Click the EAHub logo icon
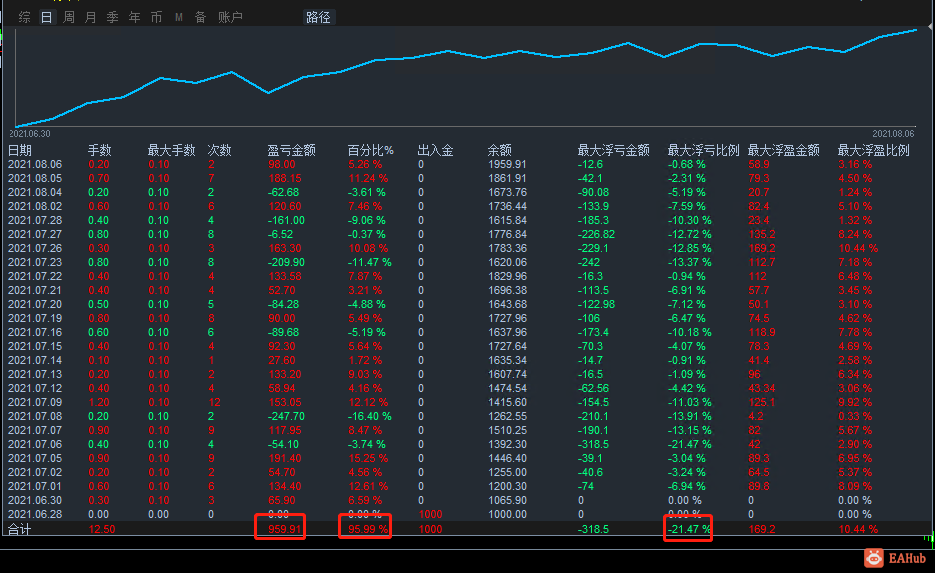Image resolution: width=935 pixels, height=573 pixels. pyautogui.click(x=874, y=558)
